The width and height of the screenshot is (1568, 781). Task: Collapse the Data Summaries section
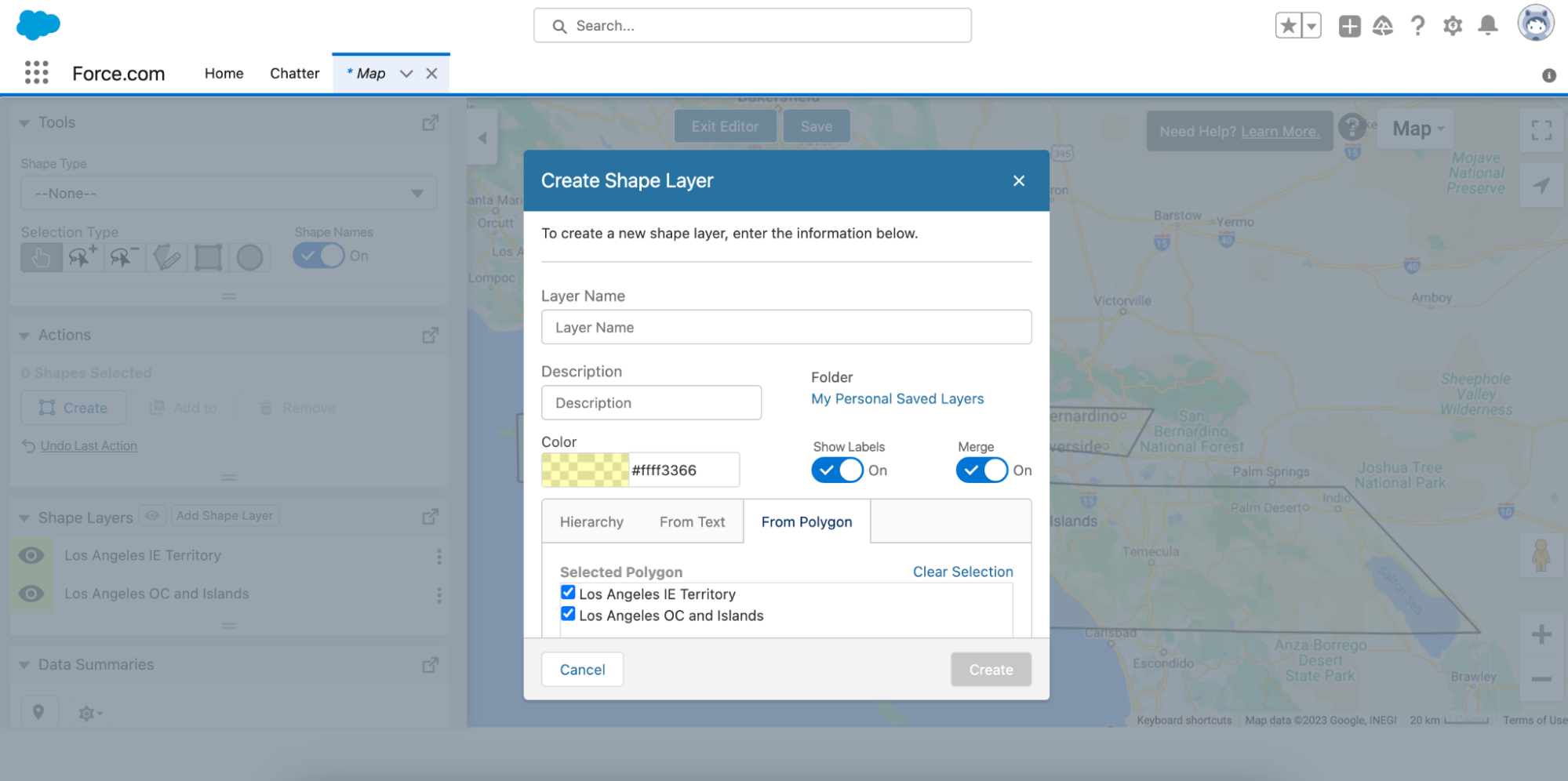[x=24, y=665]
